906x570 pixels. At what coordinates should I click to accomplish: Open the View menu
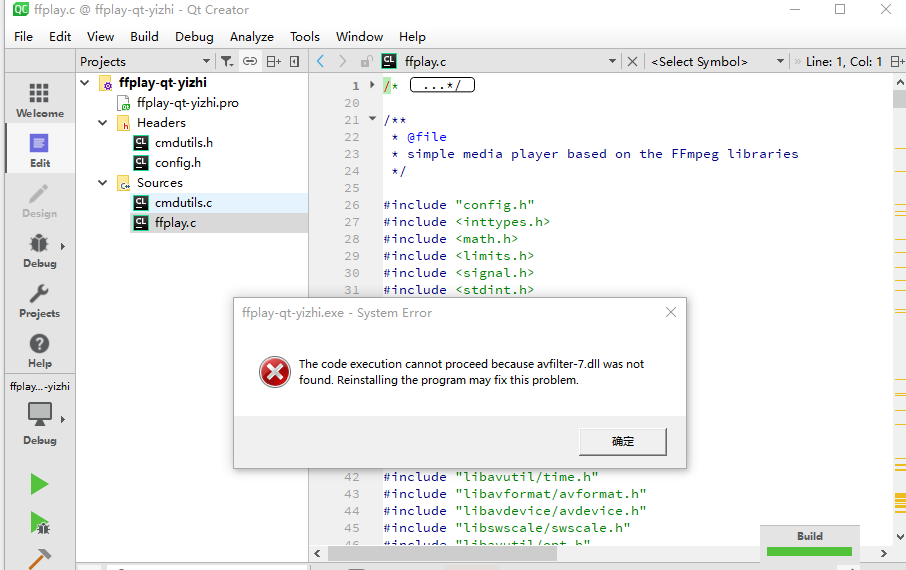(100, 36)
